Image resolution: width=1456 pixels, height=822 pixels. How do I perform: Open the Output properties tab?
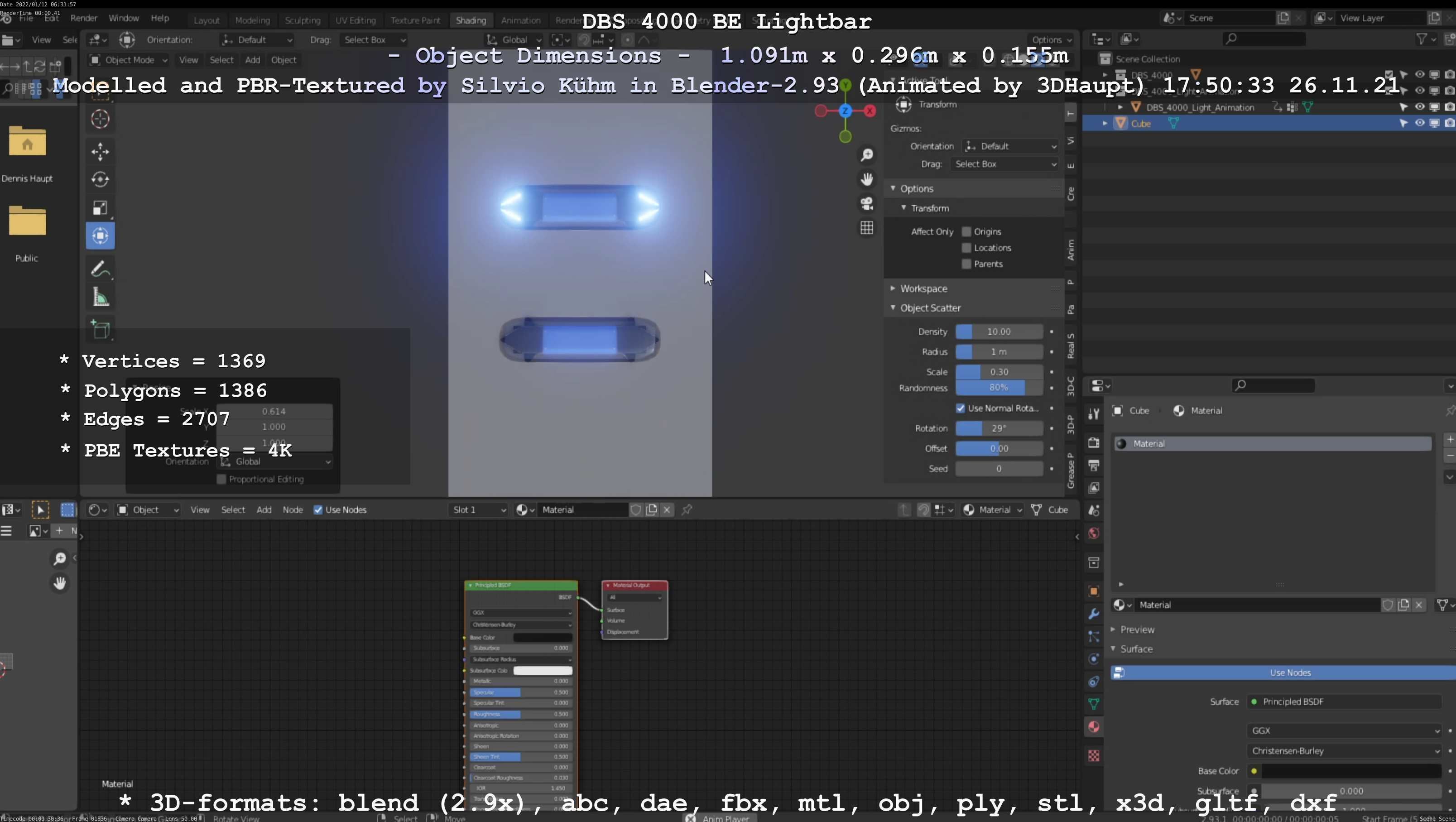1094,465
